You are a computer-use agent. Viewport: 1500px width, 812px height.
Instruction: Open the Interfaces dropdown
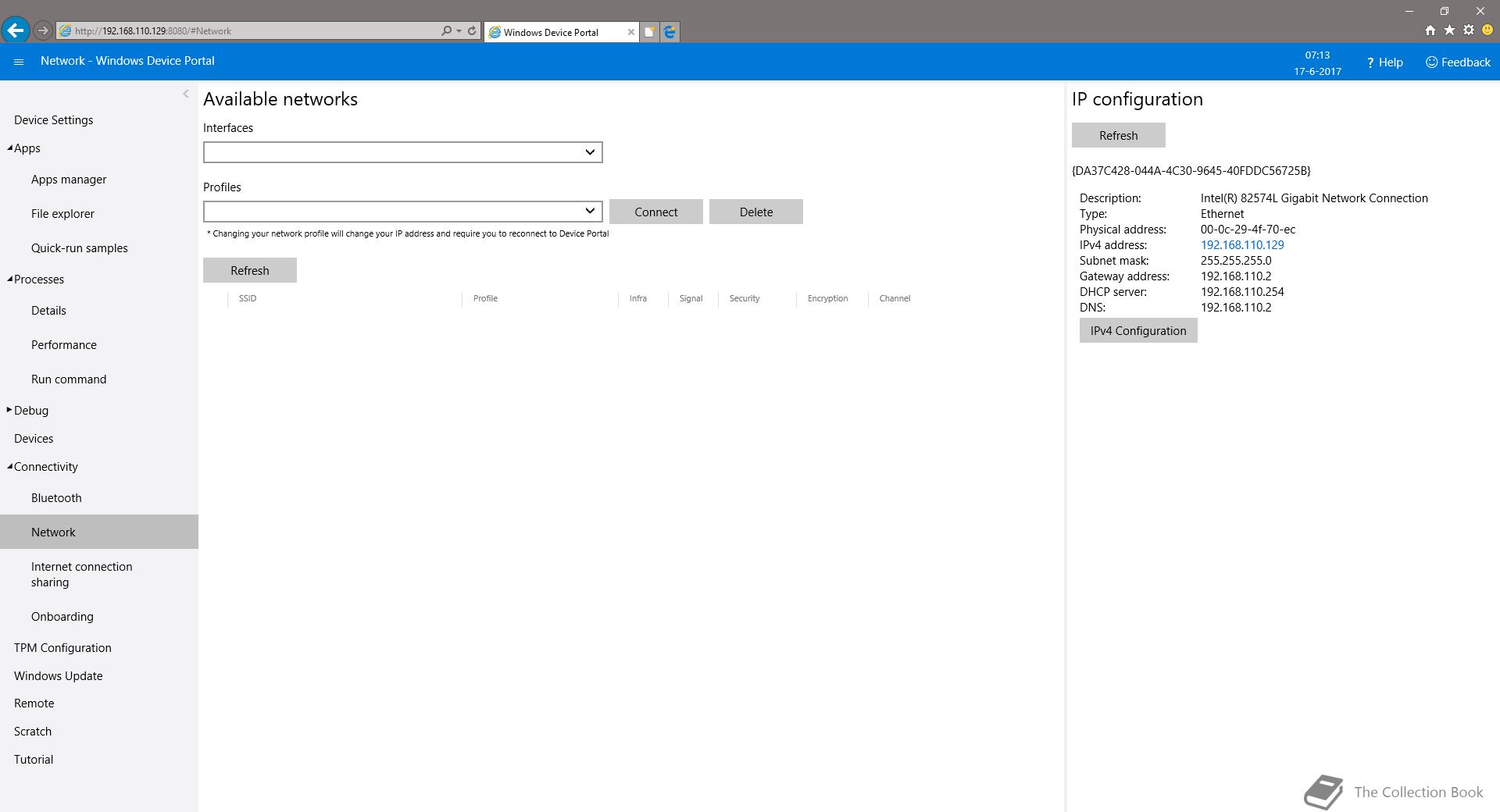(403, 152)
